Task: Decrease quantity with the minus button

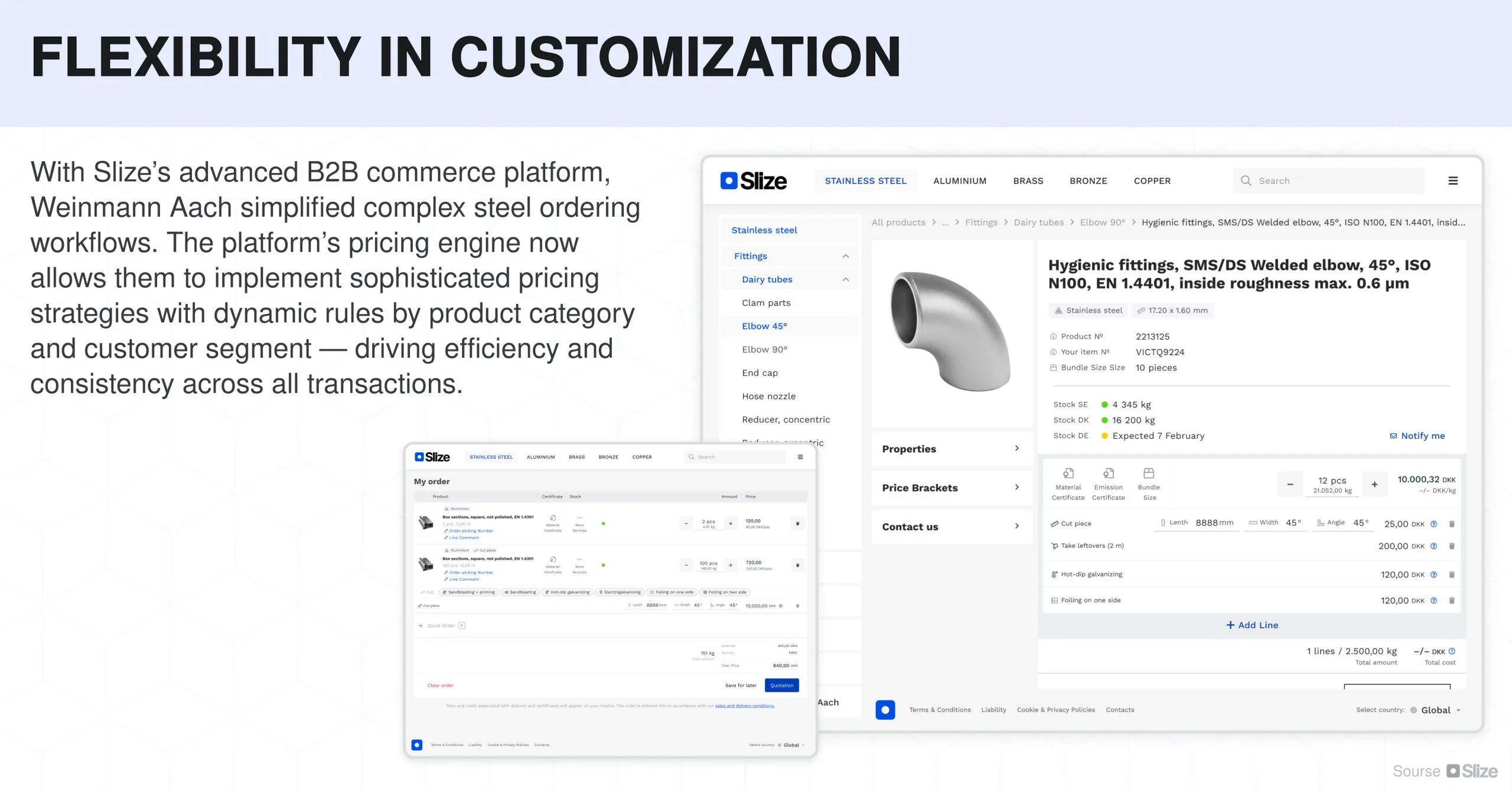Action: tap(1290, 485)
